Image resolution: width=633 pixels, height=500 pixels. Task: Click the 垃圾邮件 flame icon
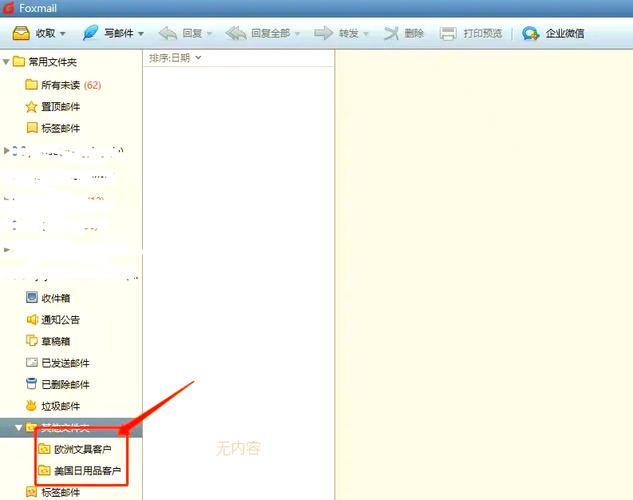tap(31, 405)
